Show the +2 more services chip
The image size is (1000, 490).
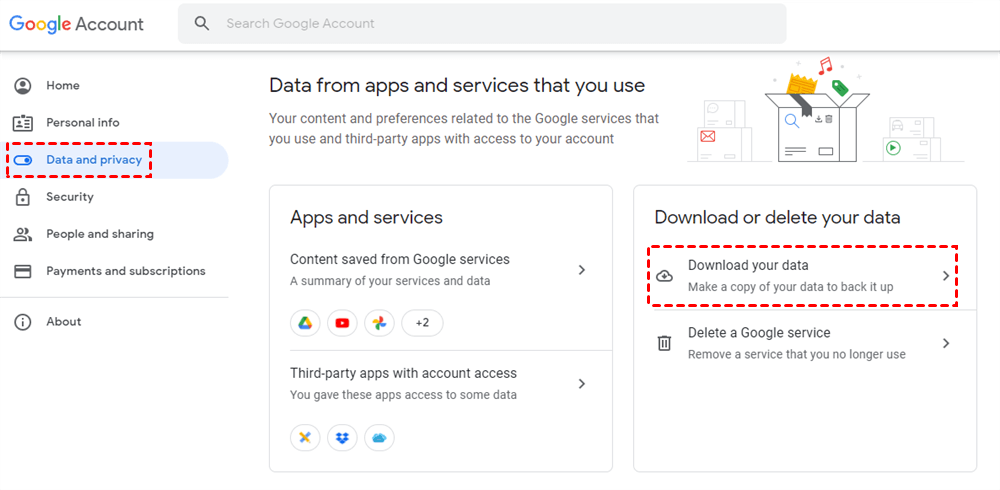click(422, 323)
